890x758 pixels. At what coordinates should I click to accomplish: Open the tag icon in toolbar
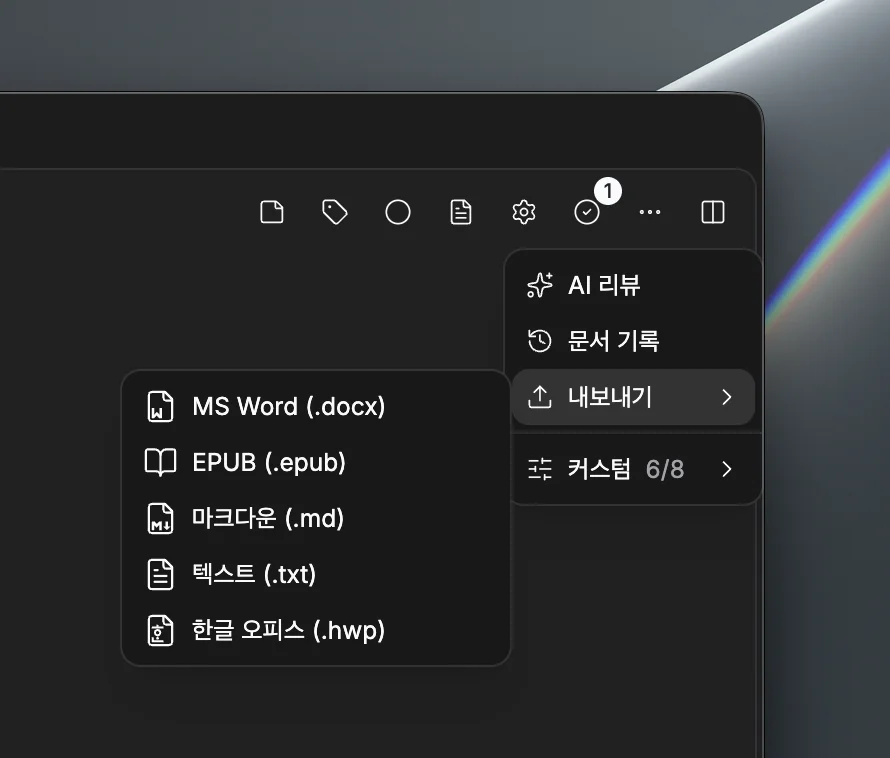point(335,212)
